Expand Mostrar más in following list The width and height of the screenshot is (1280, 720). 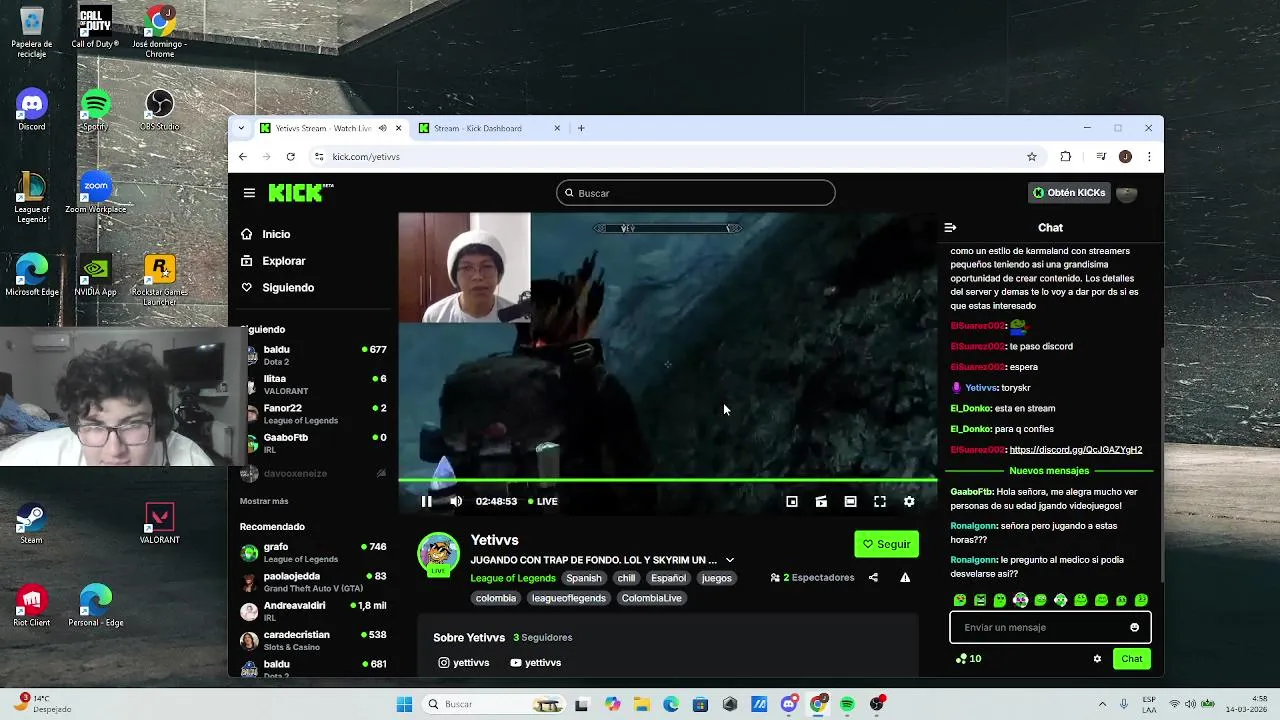(x=264, y=501)
